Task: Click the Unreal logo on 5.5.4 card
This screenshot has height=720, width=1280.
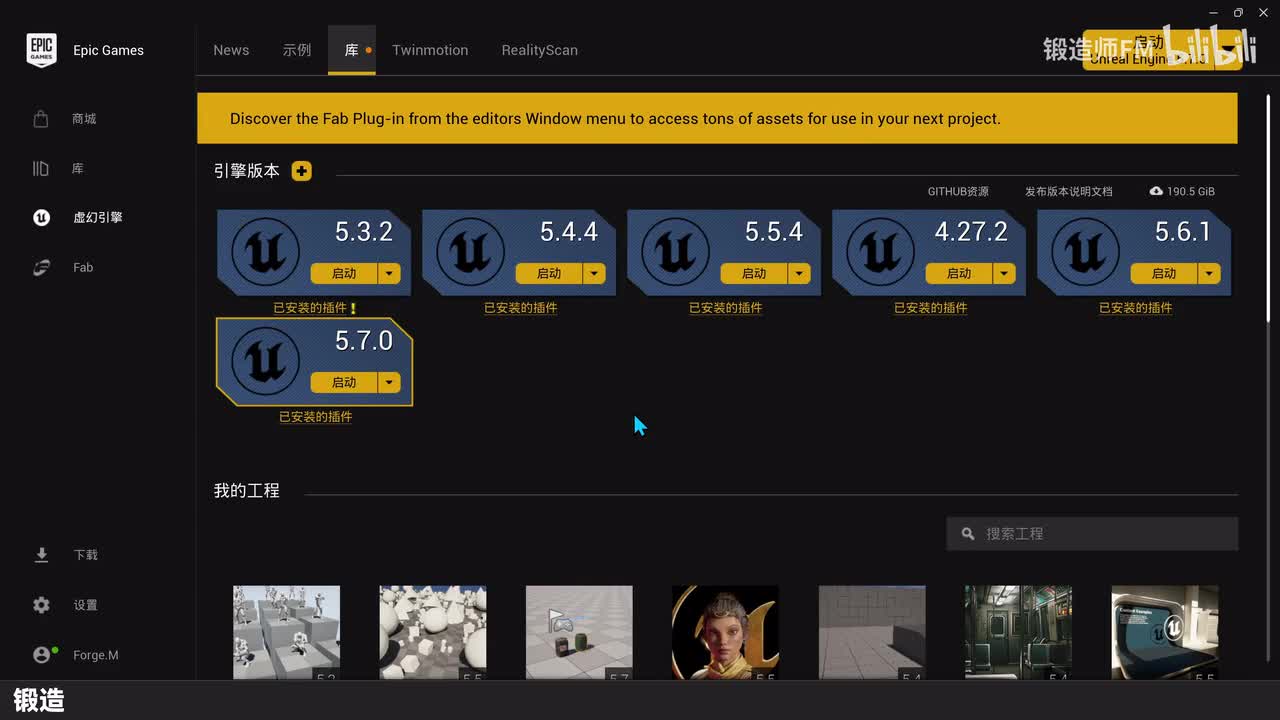Action: (675, 253)
